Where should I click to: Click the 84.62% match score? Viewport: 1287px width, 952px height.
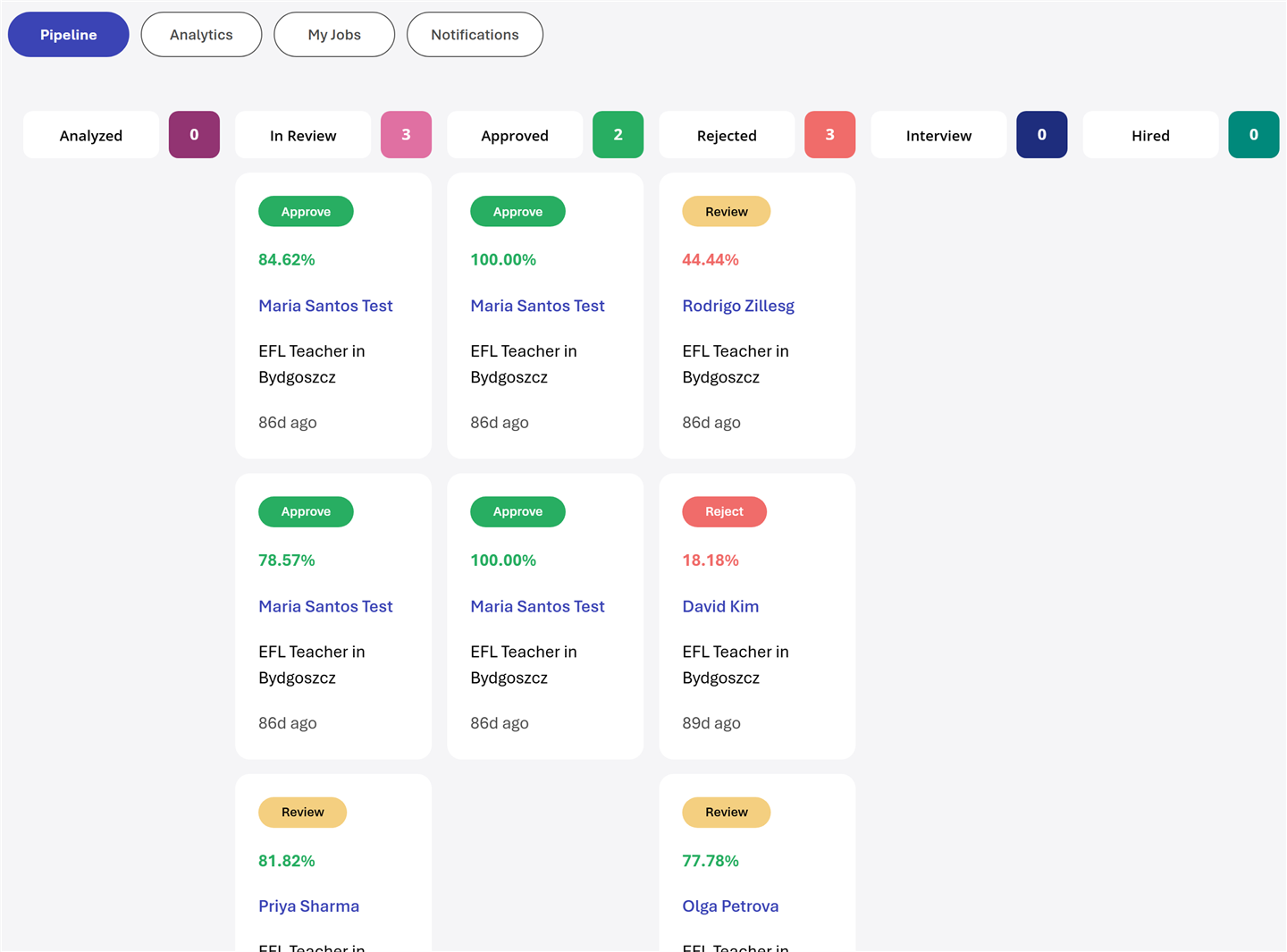tap(286, 260)
